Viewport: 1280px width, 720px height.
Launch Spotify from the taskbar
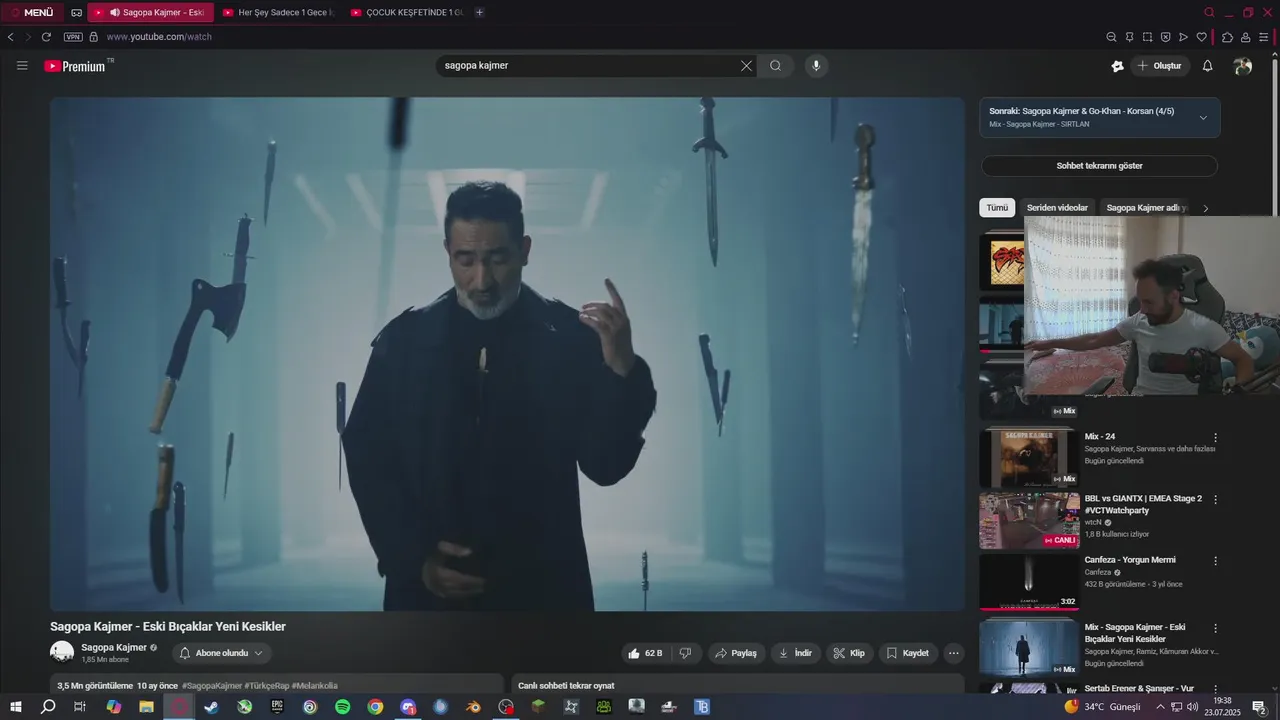(342, 706)
